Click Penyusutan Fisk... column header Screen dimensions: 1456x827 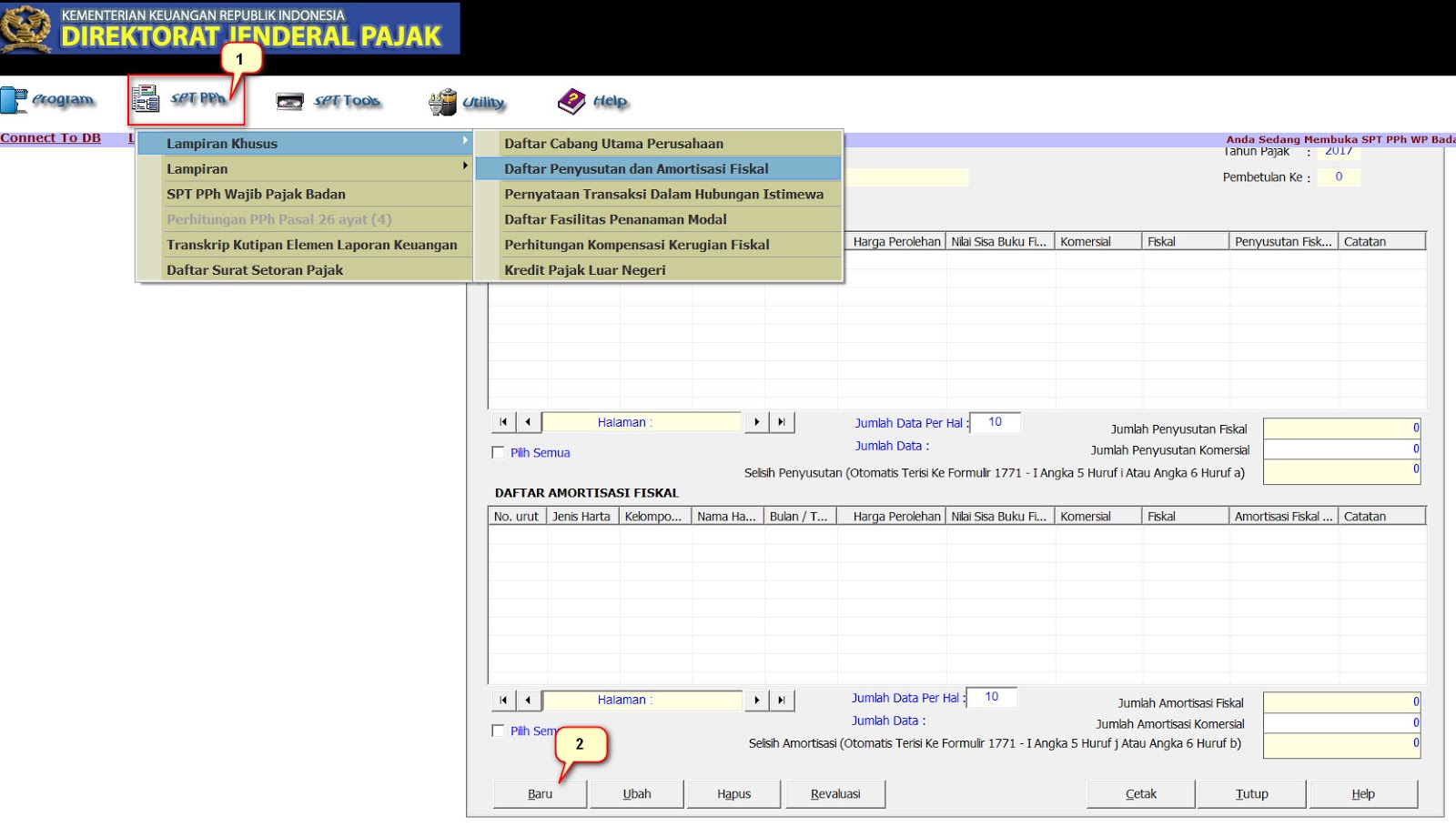1283,242
